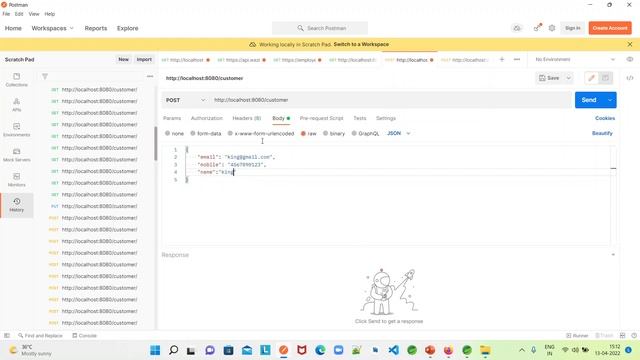Image resolution: width=640 pixels, height=360 pixels.
Task: Open the JSON body format dropdown
Action: (x=399, y=133)
